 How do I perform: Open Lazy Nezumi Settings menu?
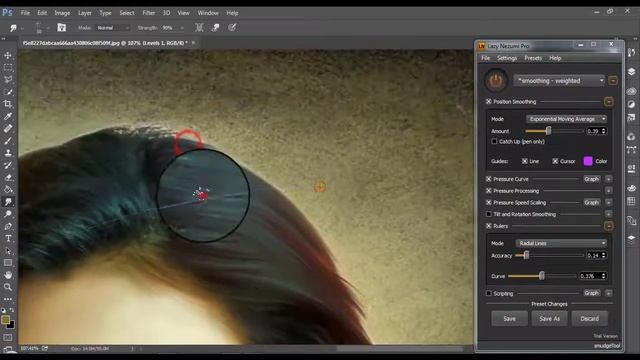(507, 58)
